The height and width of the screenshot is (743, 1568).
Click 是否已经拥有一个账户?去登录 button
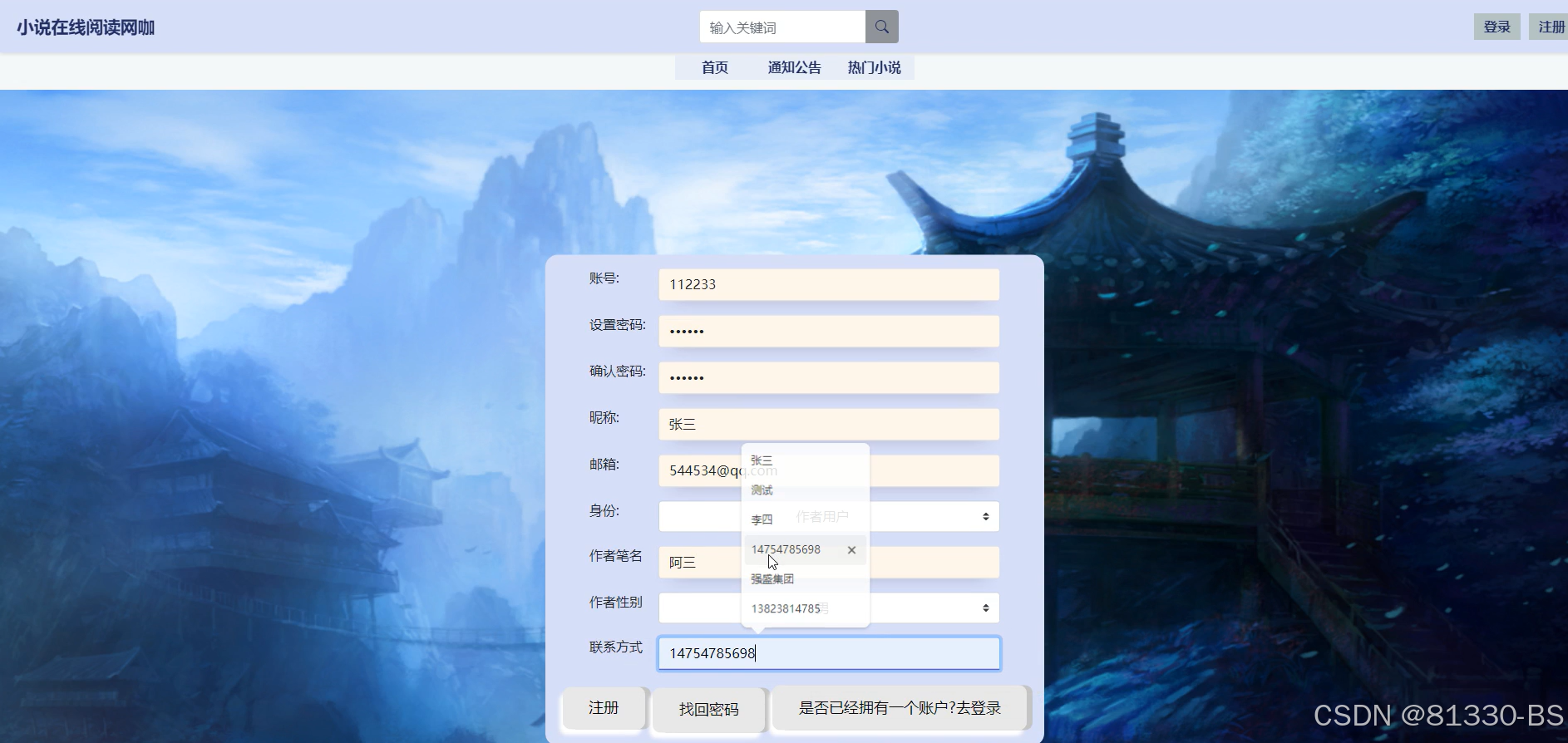click(900, 708)
